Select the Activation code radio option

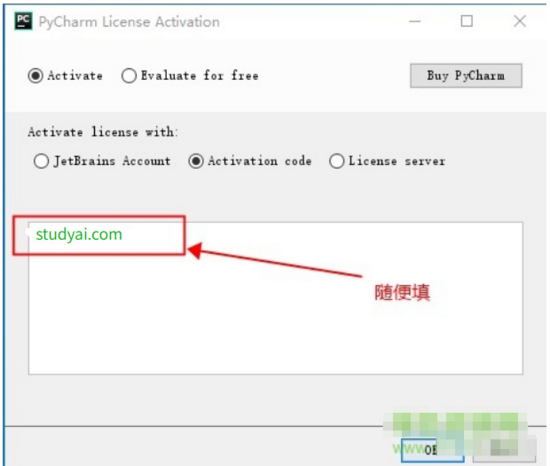196,161
